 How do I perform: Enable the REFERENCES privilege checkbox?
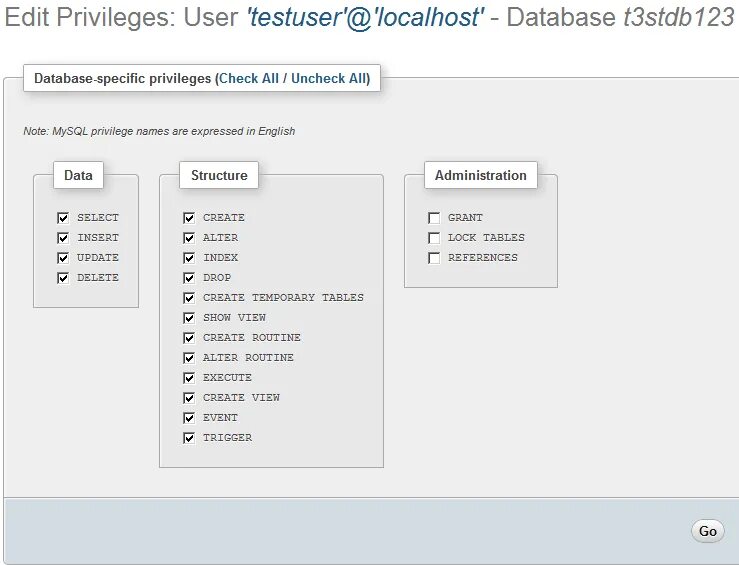click(x=434, y=258)
